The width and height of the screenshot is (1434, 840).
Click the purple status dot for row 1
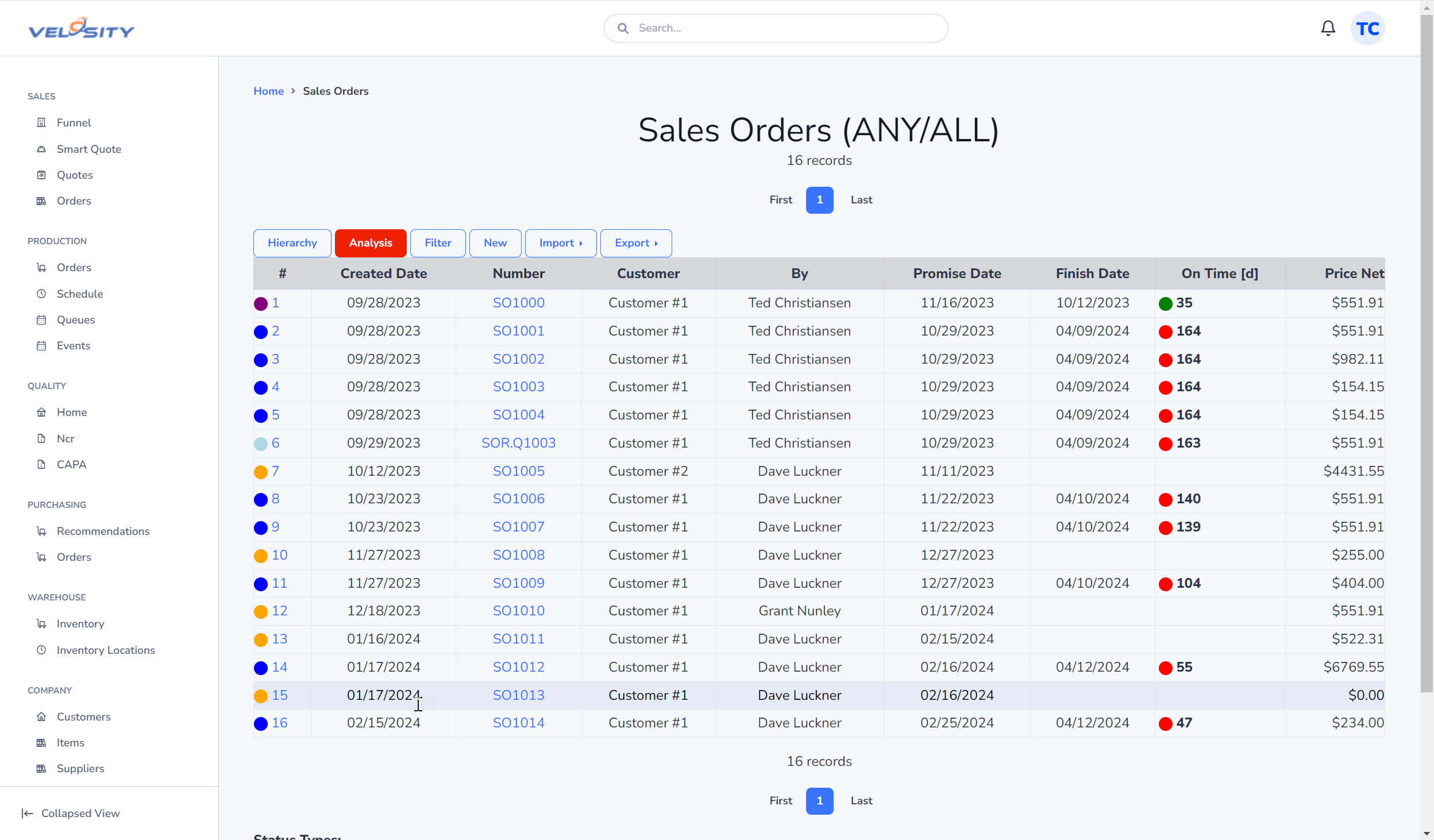point(261,303)
